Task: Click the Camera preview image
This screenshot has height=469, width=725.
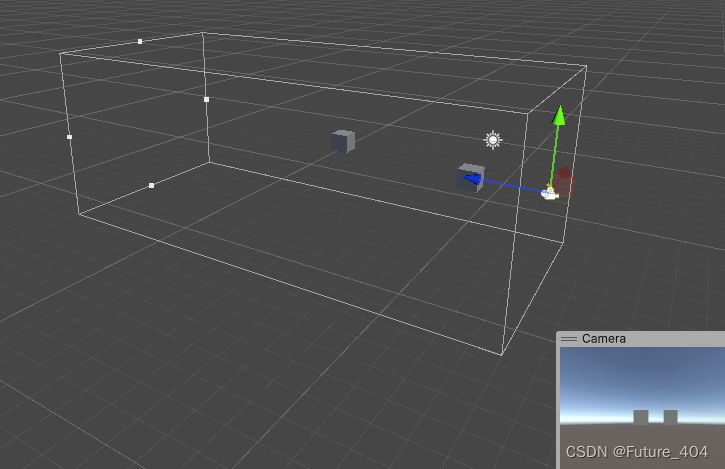Action: point(642,408)
